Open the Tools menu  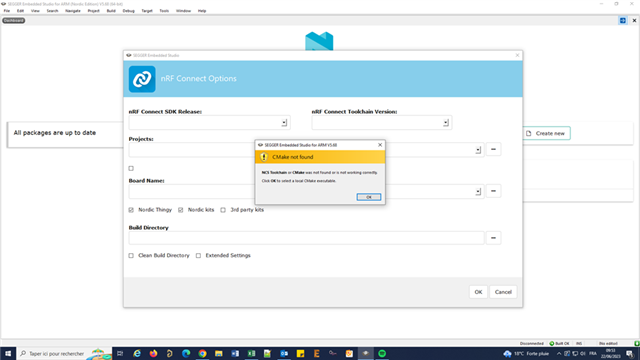click(164, 11)
